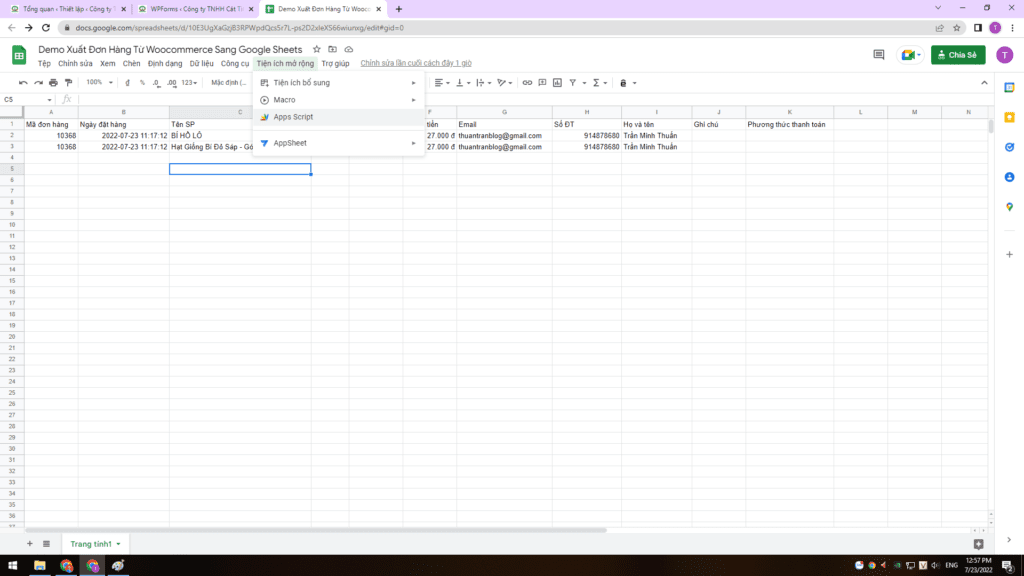Expand the Macro submenu
The height and width of the screenshot is (576, 1024).
(338, 100)
